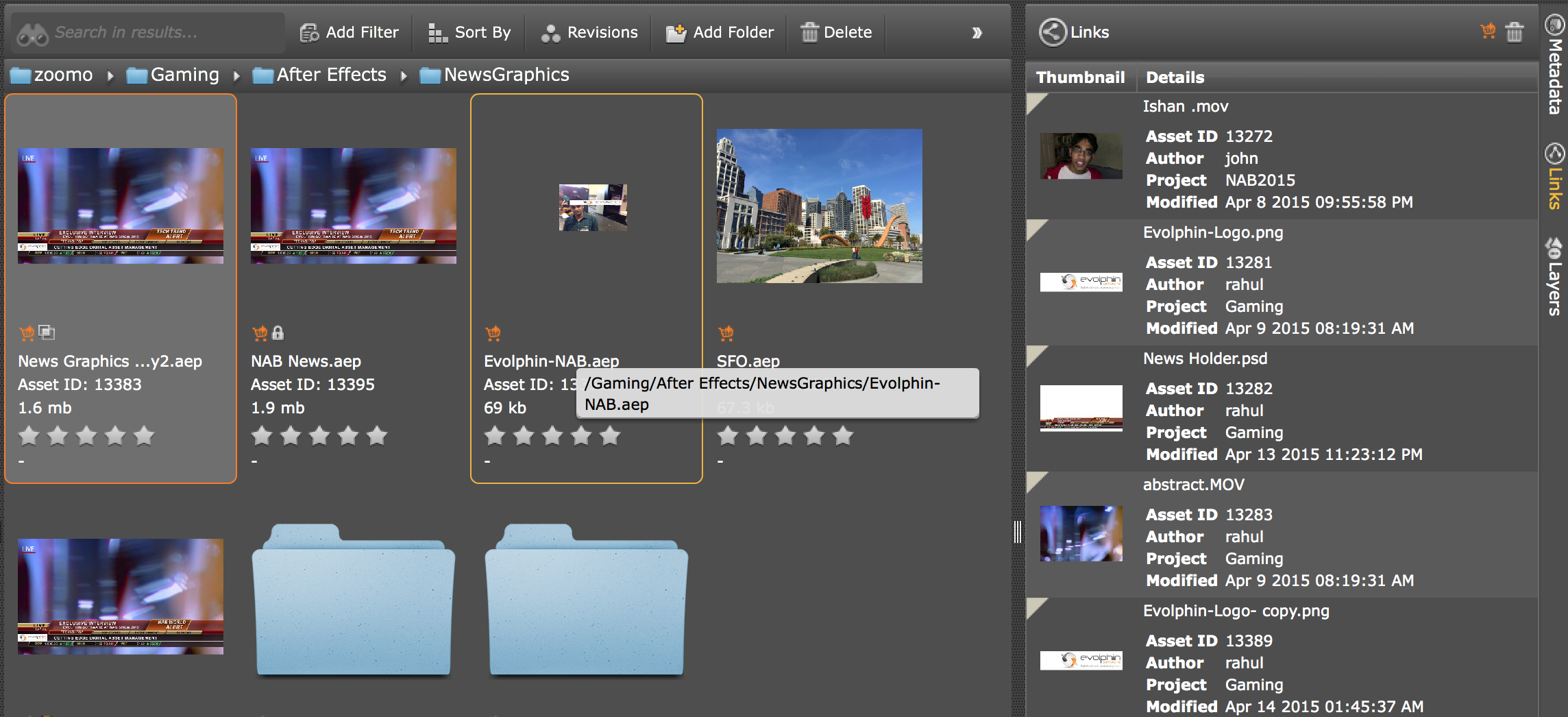The width and height of the screenshot is (1568, 717).
Task: Give SFO.aep a three-star rating
Action: pos(785,436)
